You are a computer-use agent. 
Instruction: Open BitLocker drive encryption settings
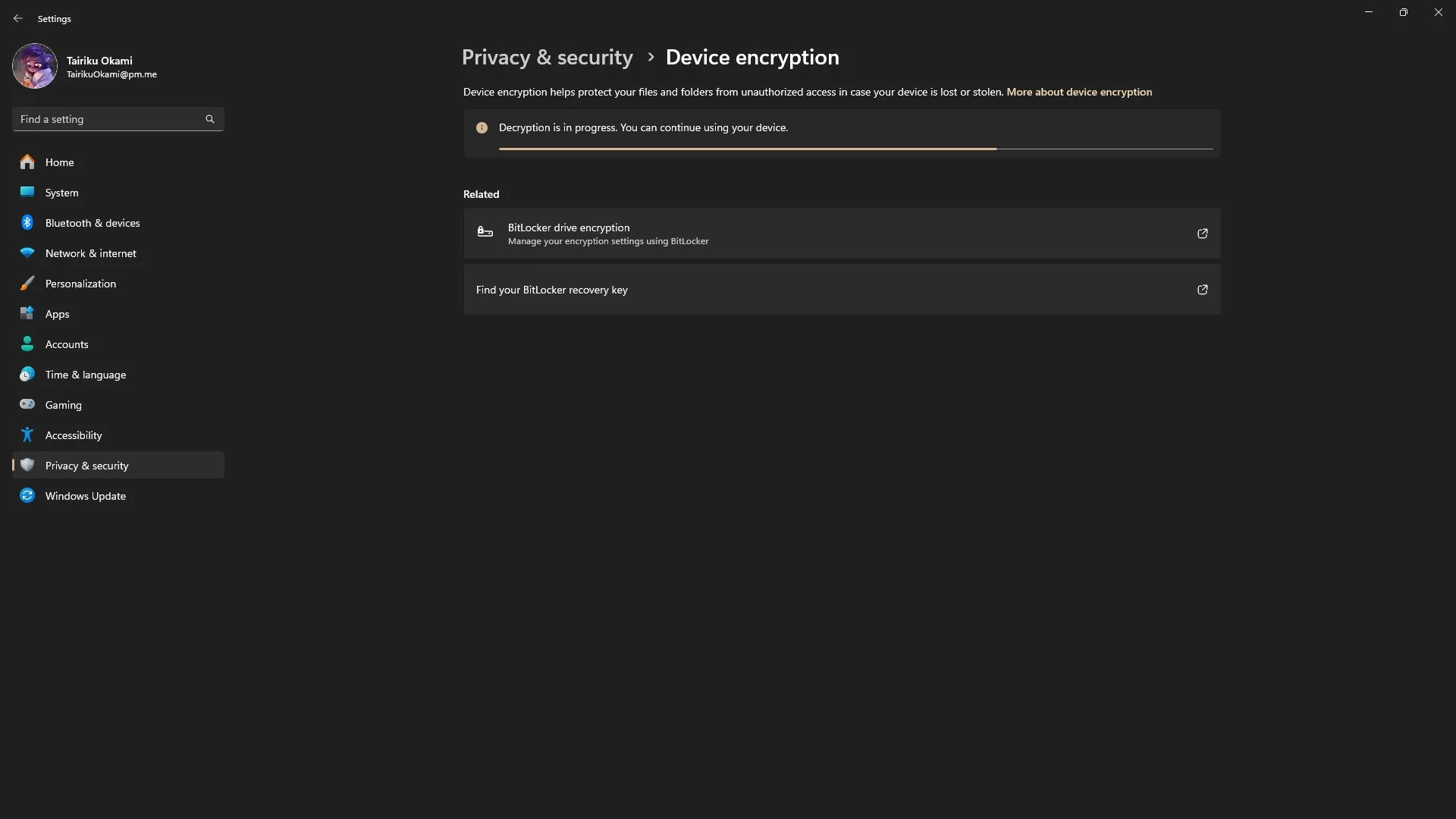pyautogui.click(x=842, y=234)
